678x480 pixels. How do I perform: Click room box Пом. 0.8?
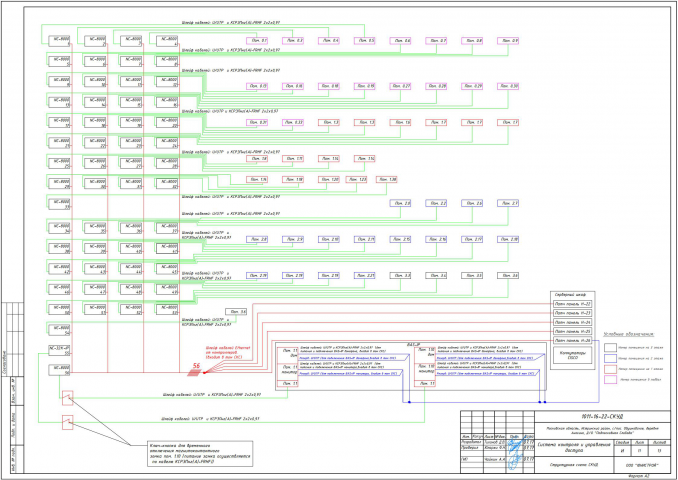tap(472, 41)
